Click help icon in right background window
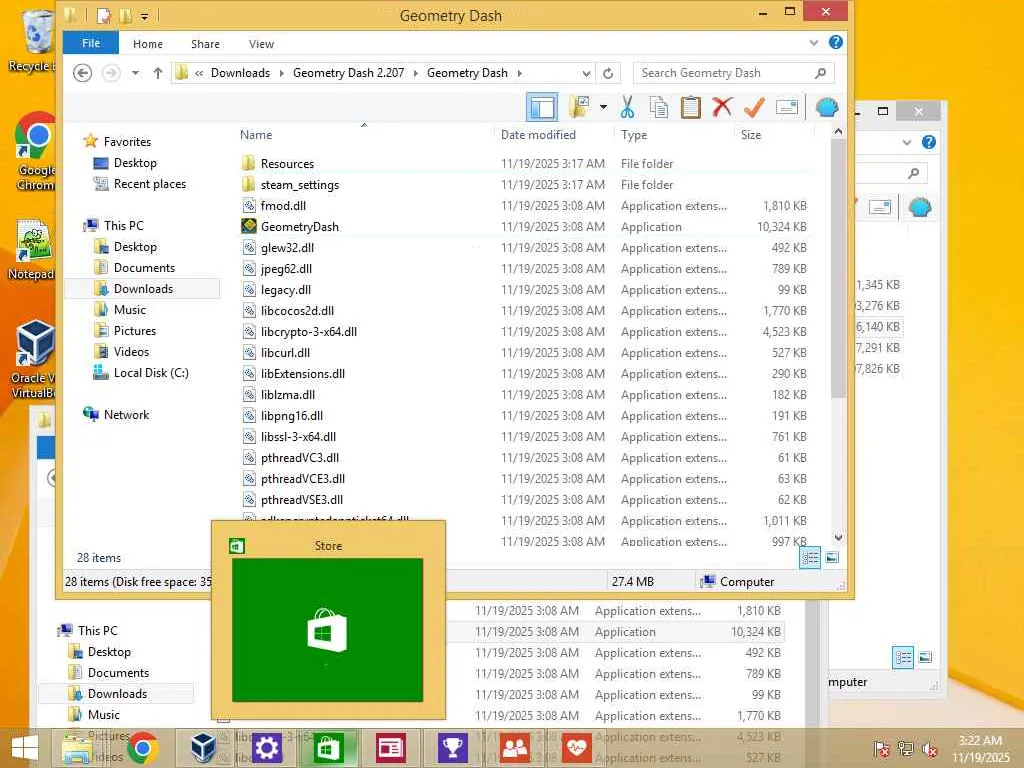This screenshot has height=768, width=1024. (929, 142)
